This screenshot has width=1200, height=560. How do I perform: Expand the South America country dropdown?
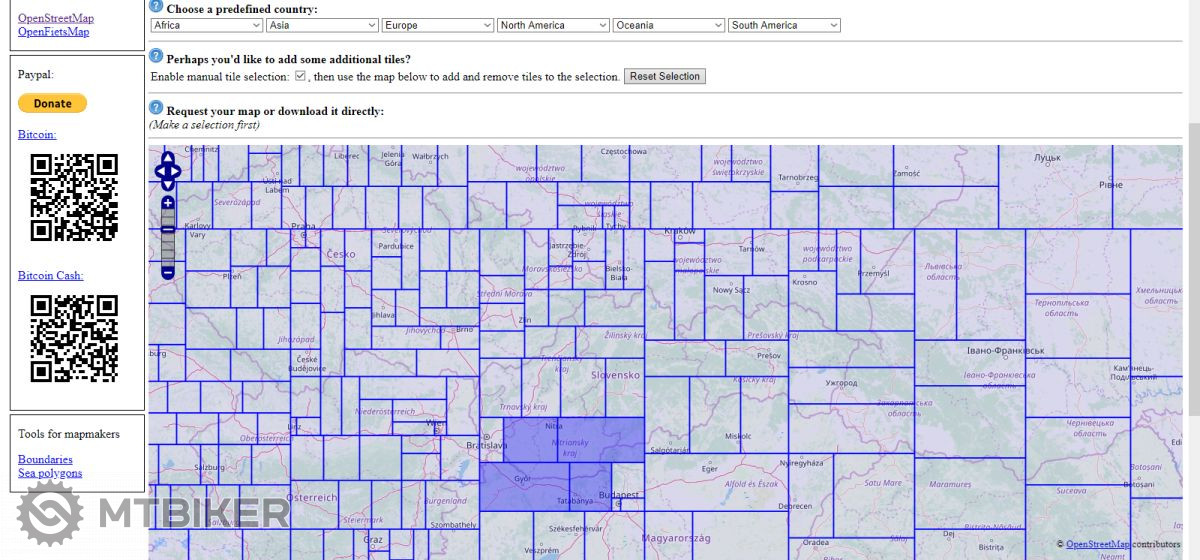tap(784, 25)
